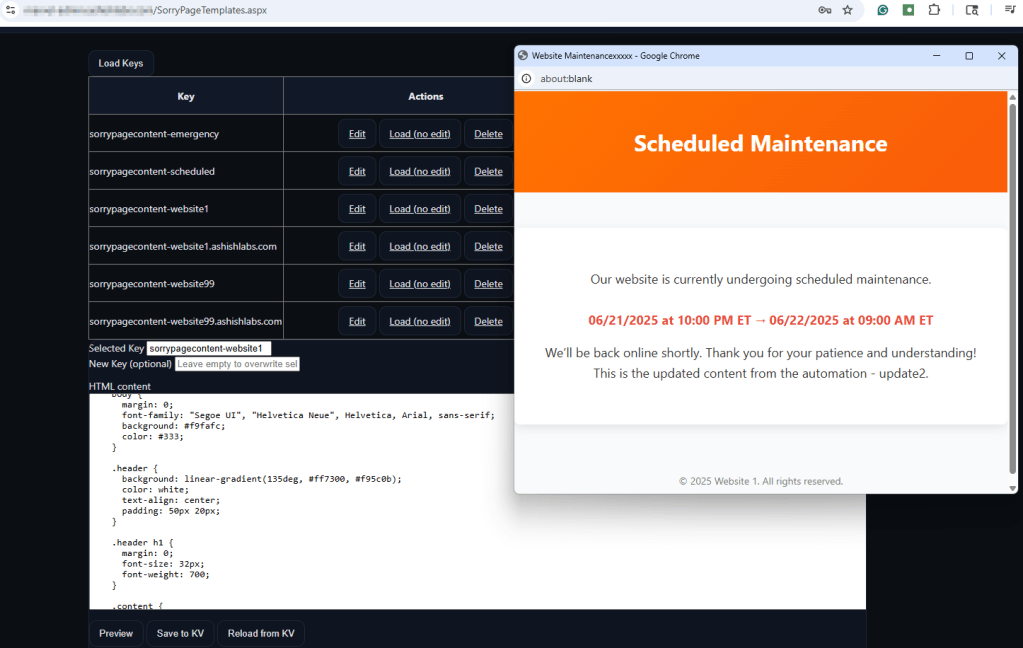Screen dimensions: 1023x648
Task: Open the Extensions puzzle piece menu
Action: point(934,10)
